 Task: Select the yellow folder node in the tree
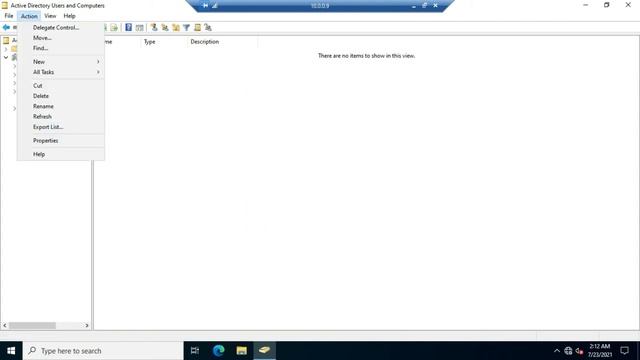(14, 49)
